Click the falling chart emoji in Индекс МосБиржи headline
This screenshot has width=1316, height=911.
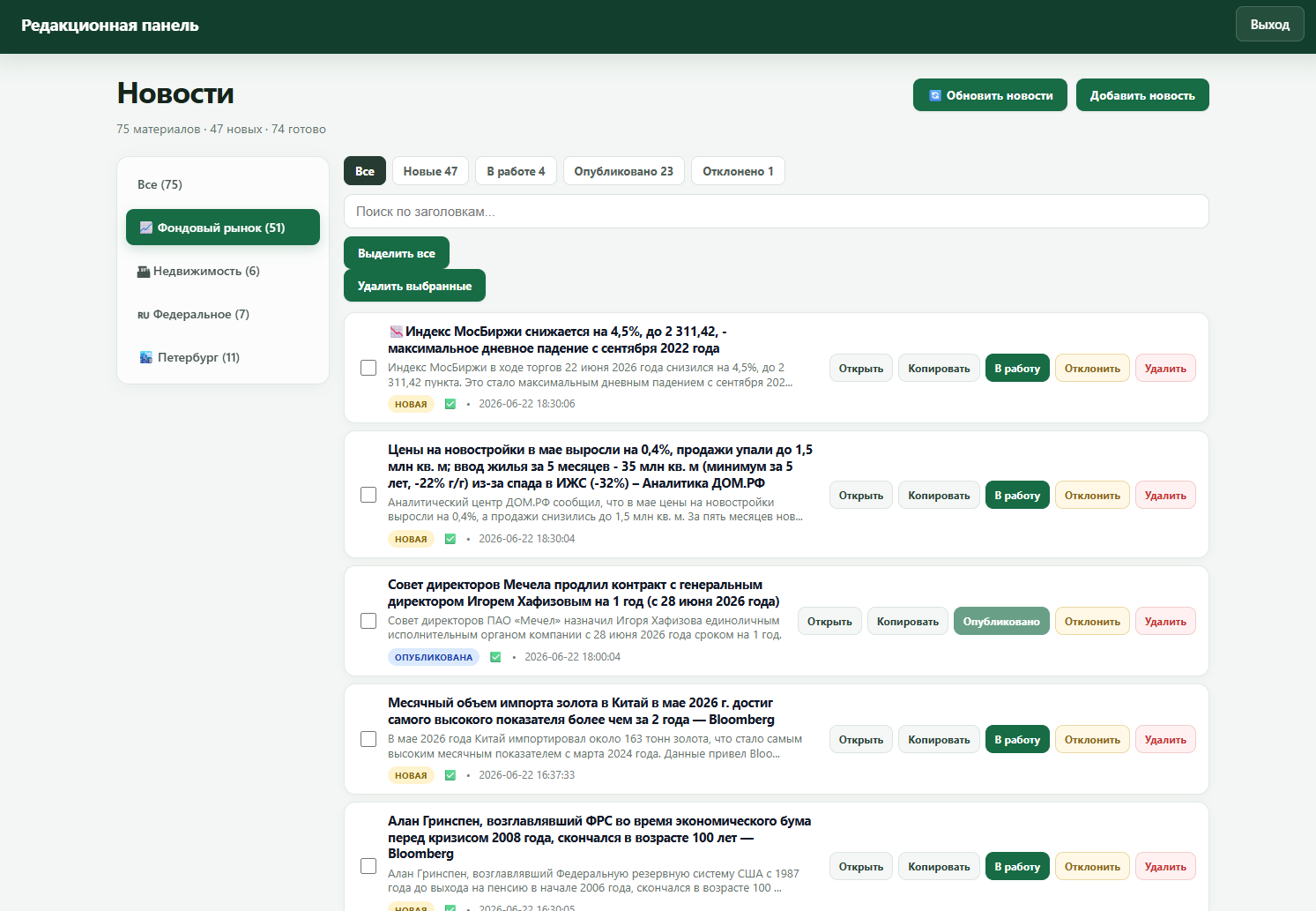coord(396,332)
